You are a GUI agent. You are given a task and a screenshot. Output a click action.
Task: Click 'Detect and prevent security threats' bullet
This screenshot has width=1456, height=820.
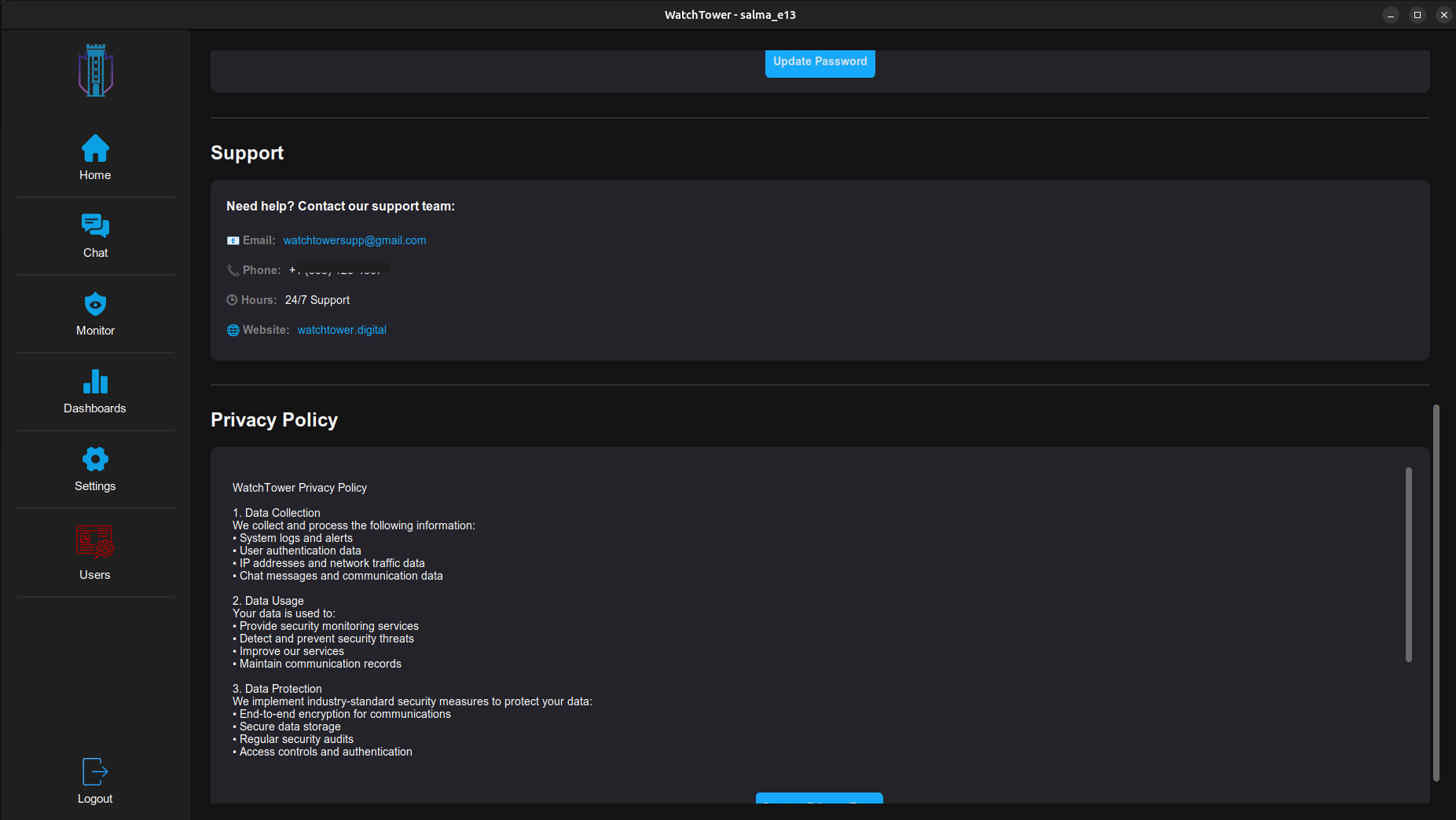coord(324,639)
